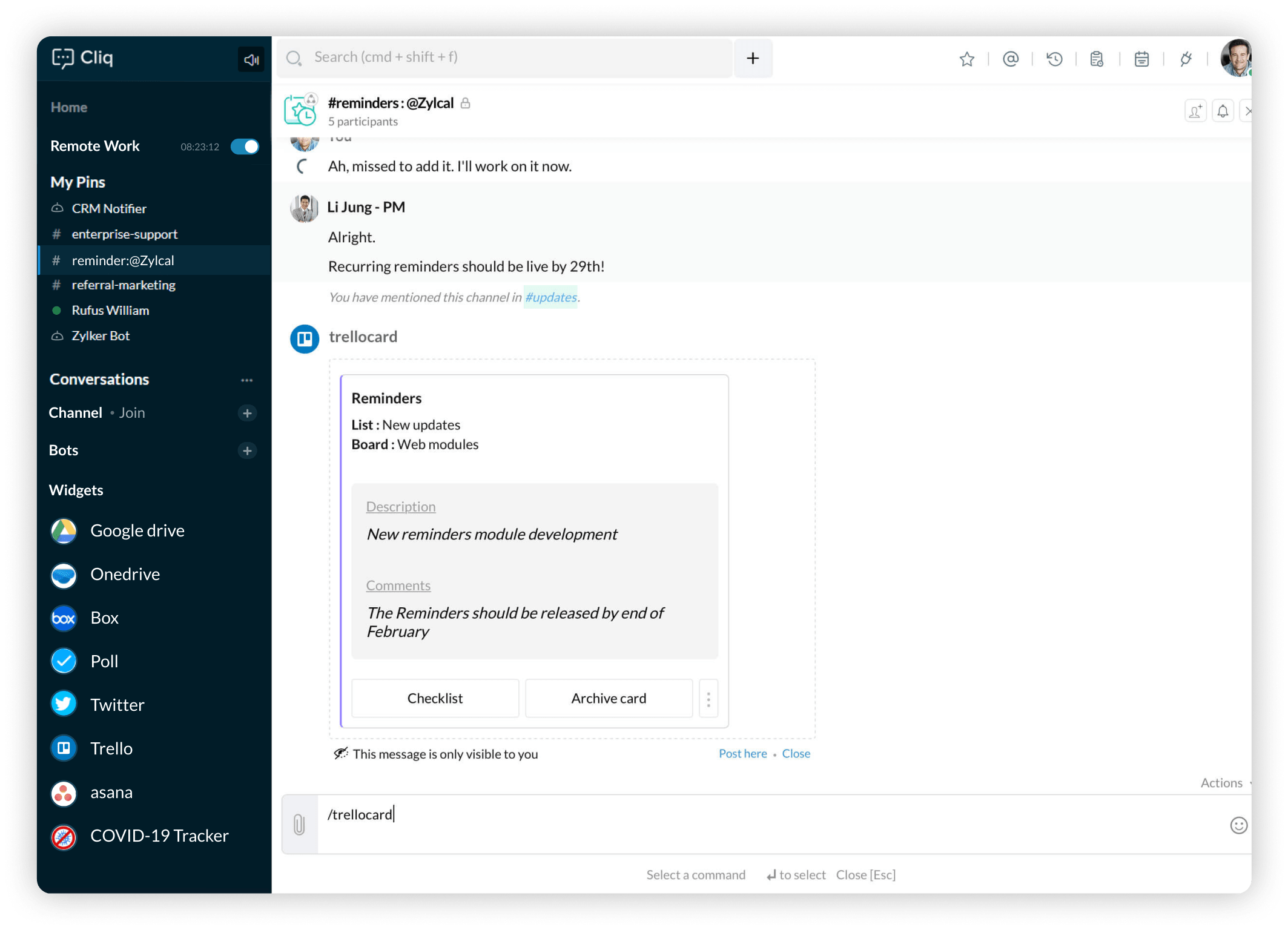Select reminder:@Zylcal channel
The image size is (1288, 930).
154,260
